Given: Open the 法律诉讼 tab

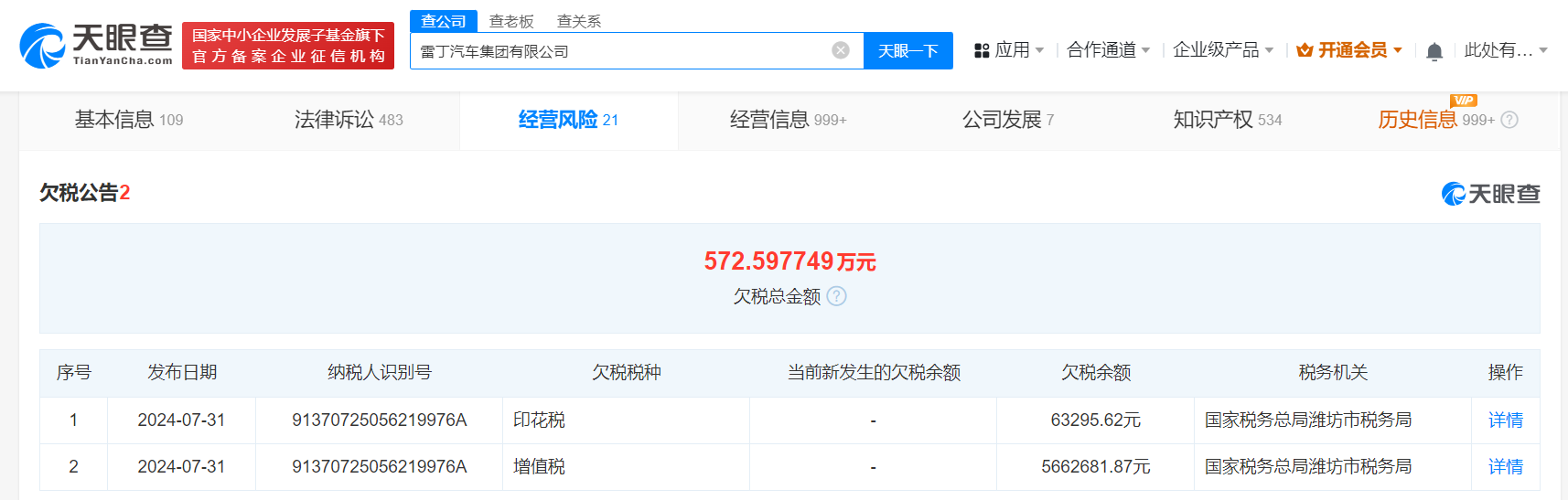Looking at the screenshot, I should click(x=349, y=120).
